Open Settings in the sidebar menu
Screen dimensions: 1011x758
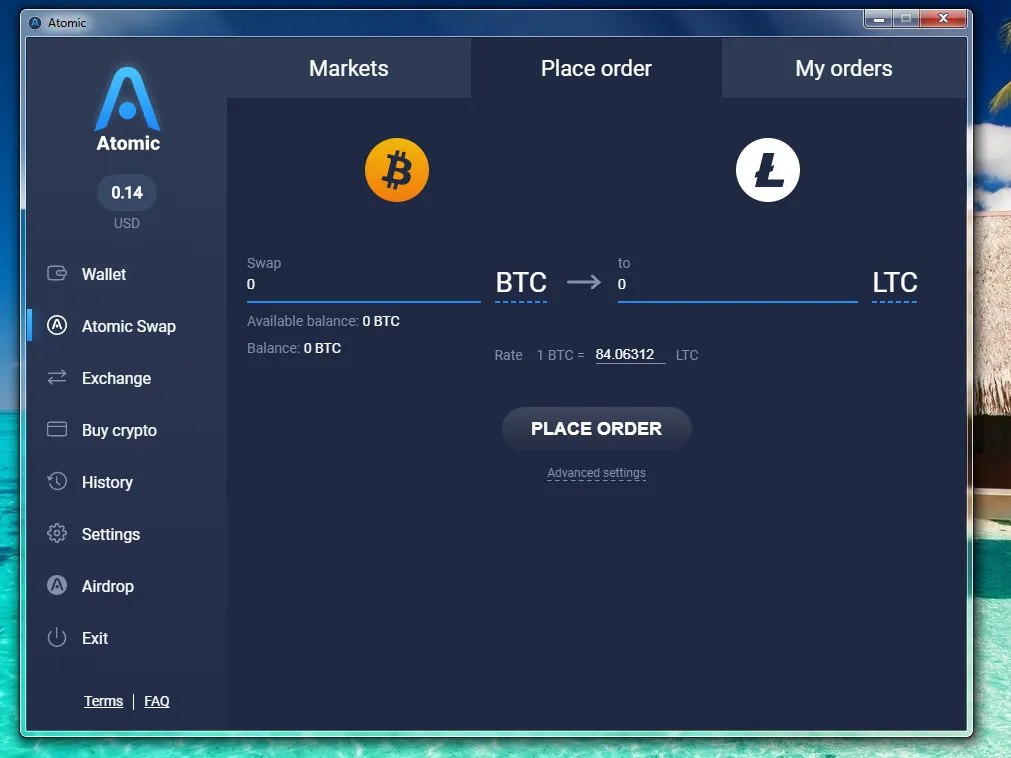point(111,534)
